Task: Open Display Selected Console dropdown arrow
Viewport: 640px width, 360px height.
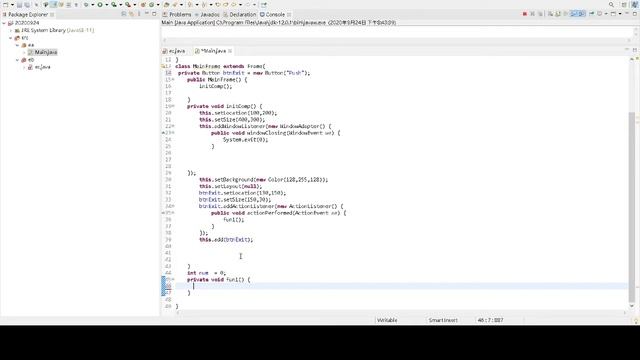Action: (x=606, y=14)
